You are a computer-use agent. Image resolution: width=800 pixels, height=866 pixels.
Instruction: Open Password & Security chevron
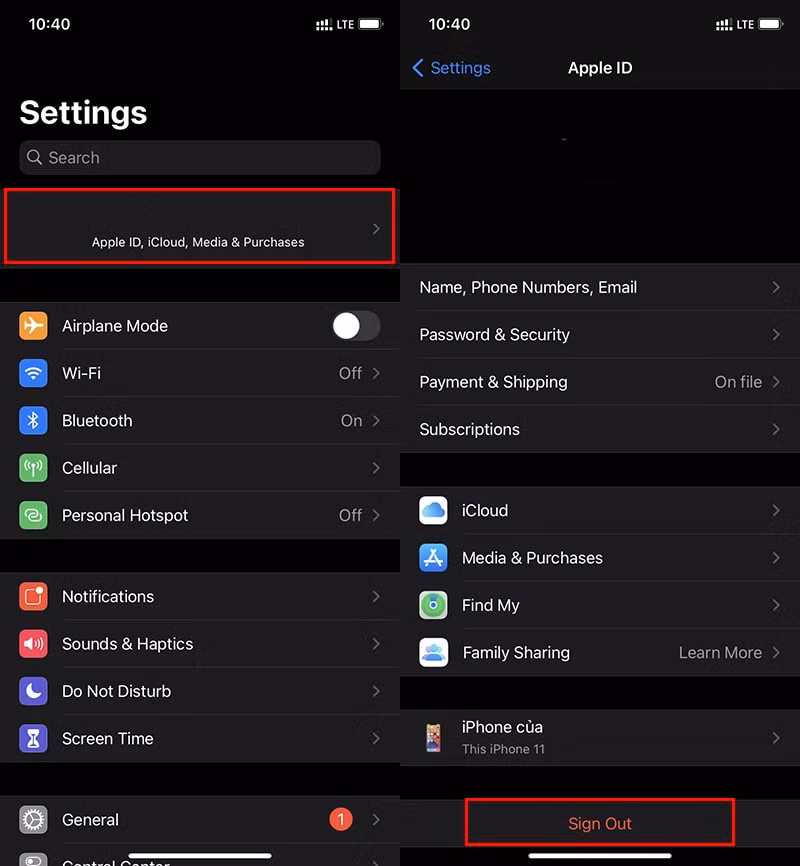point(776,335)
